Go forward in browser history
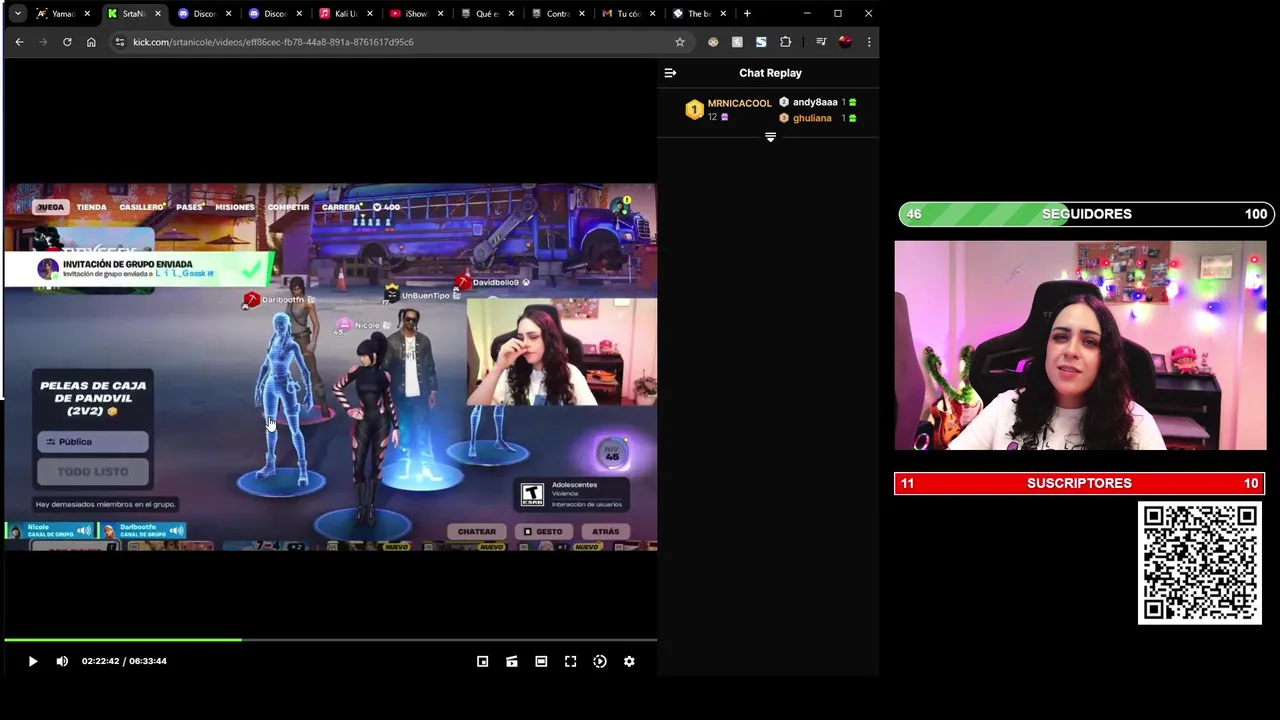Screen dimensions: 1280x720 (43, 42)
